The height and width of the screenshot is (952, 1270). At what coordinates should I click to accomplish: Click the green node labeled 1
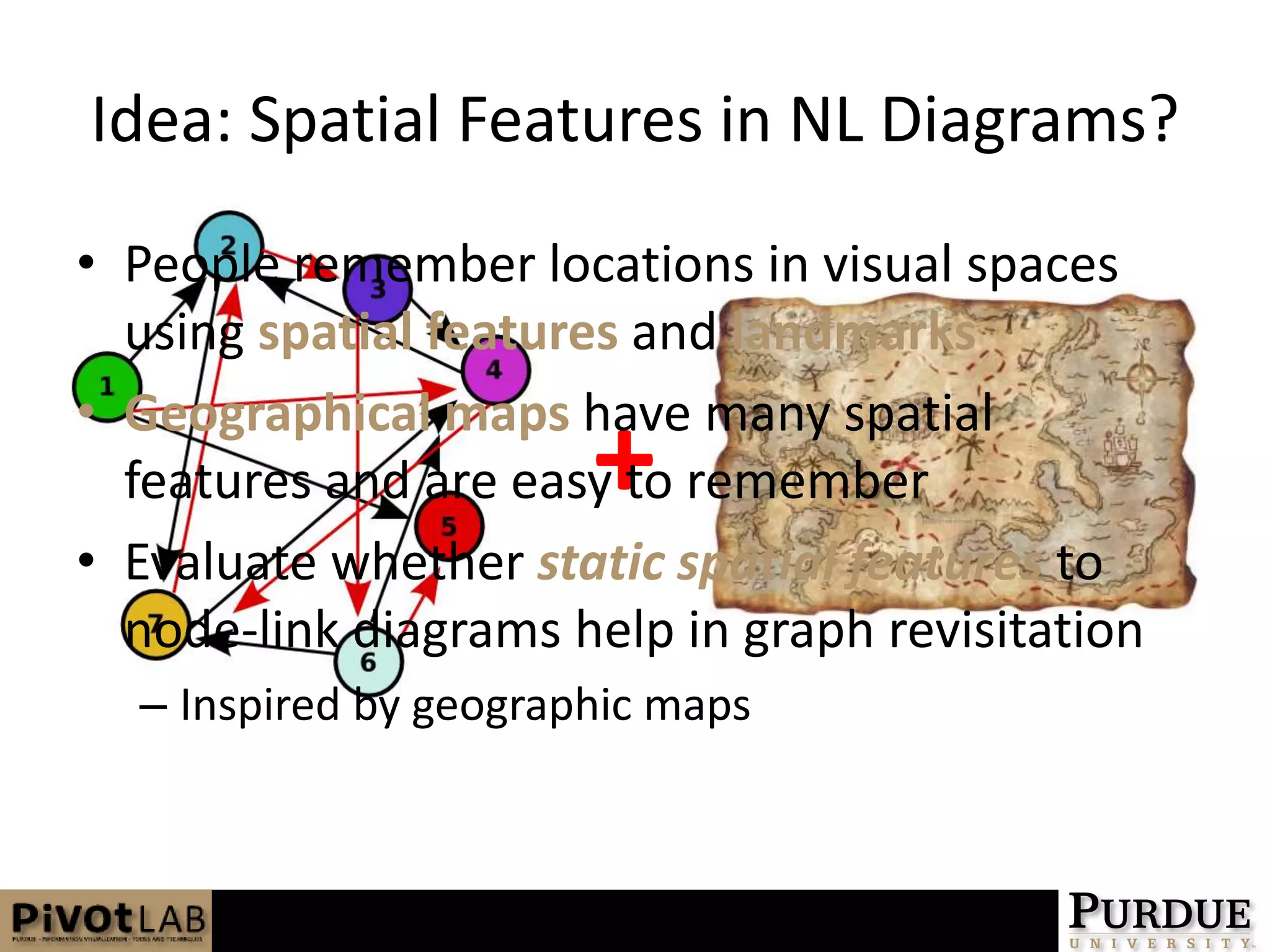[107, 387]
